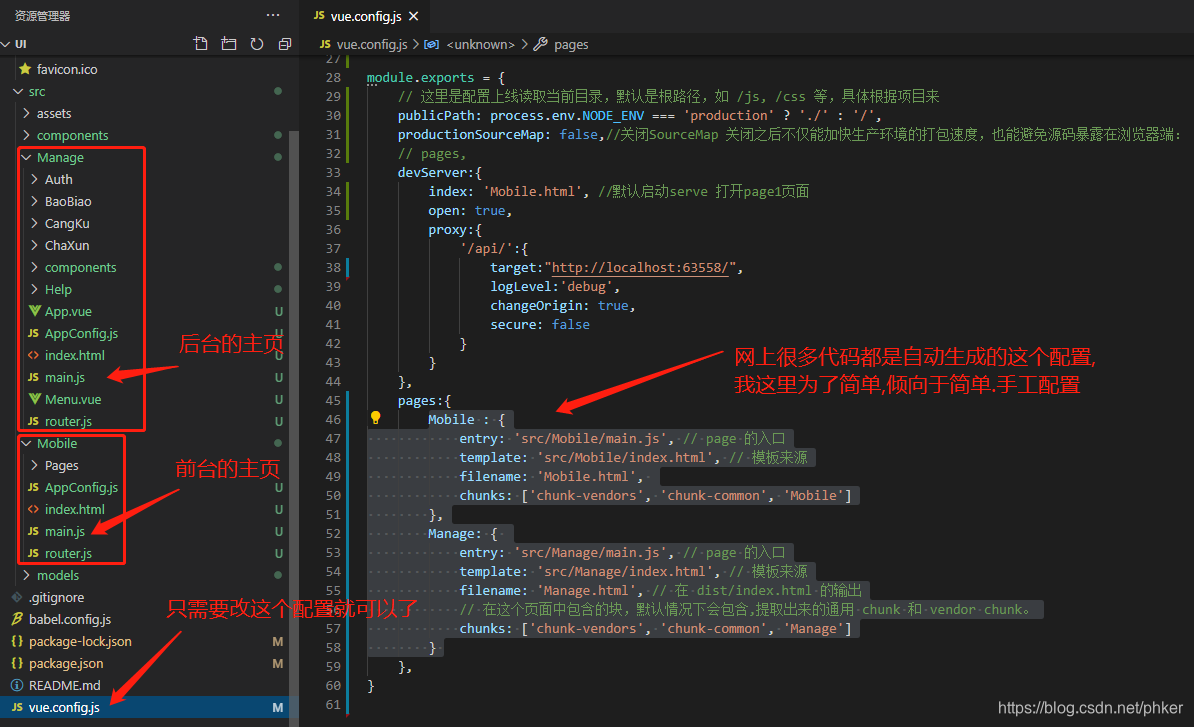Open .gitignore file
Viewport: 1194px width, 727px height.
click(x=56, y=597)
